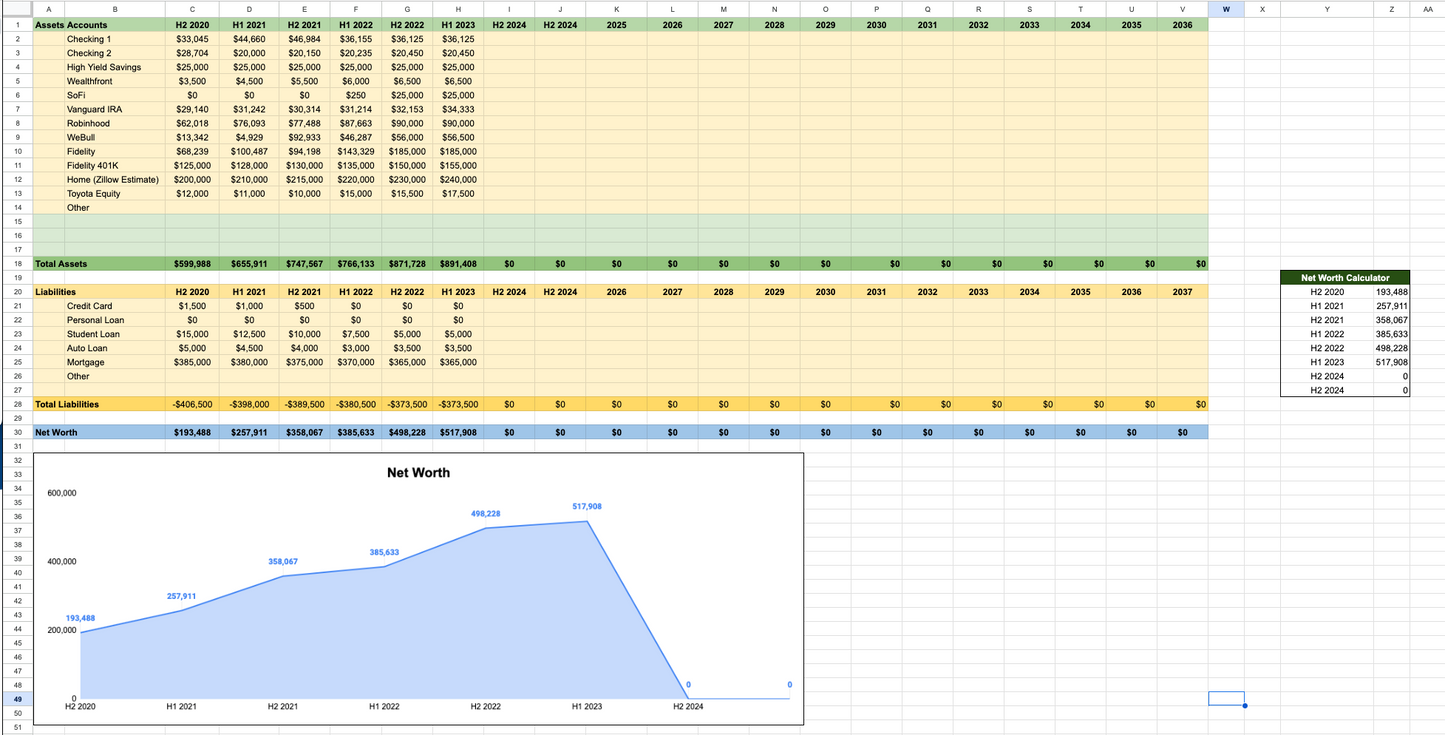Select the Total Liabilities label cell
Screen dimensions: 1445x735
tap(67, 404)
